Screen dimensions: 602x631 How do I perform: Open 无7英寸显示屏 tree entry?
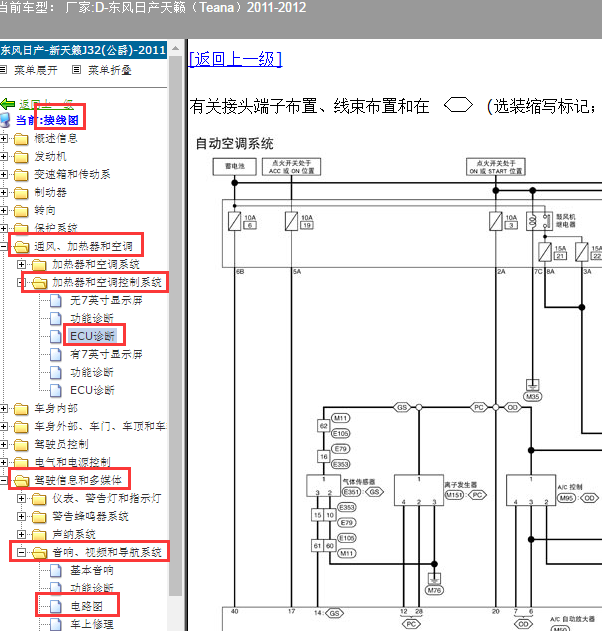pyautogui.click(x=106, y=301)
